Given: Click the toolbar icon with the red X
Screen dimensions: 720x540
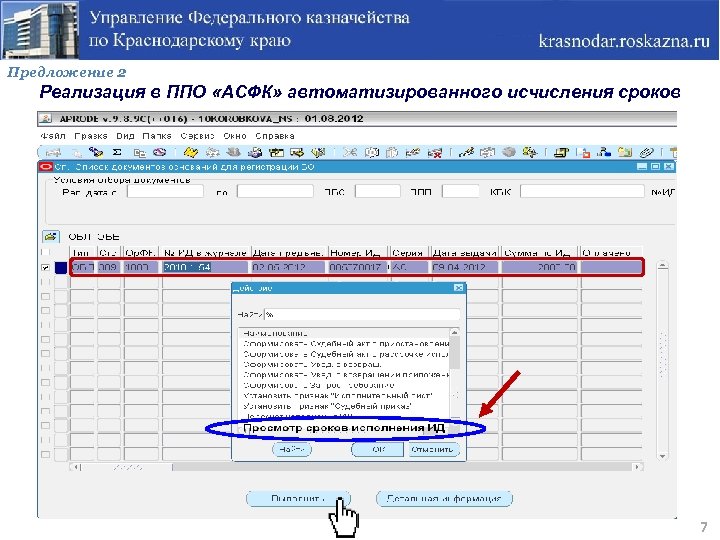Looking at the screenshot, I should pyautogui.click(x=434, y=152).
